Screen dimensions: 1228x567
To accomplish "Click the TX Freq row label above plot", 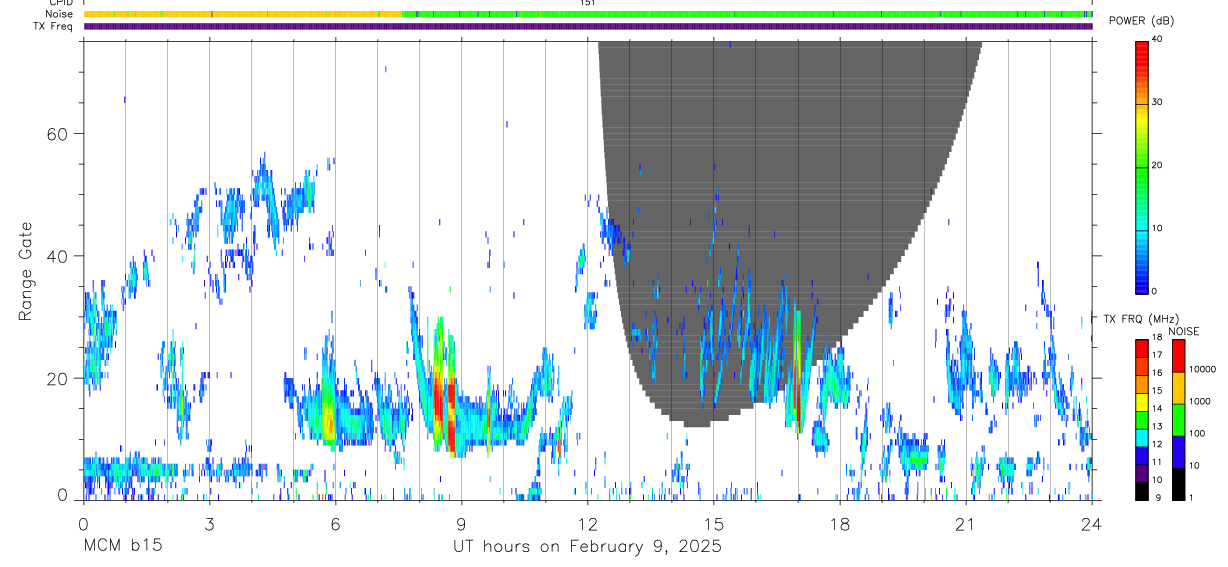I will 53,26.
